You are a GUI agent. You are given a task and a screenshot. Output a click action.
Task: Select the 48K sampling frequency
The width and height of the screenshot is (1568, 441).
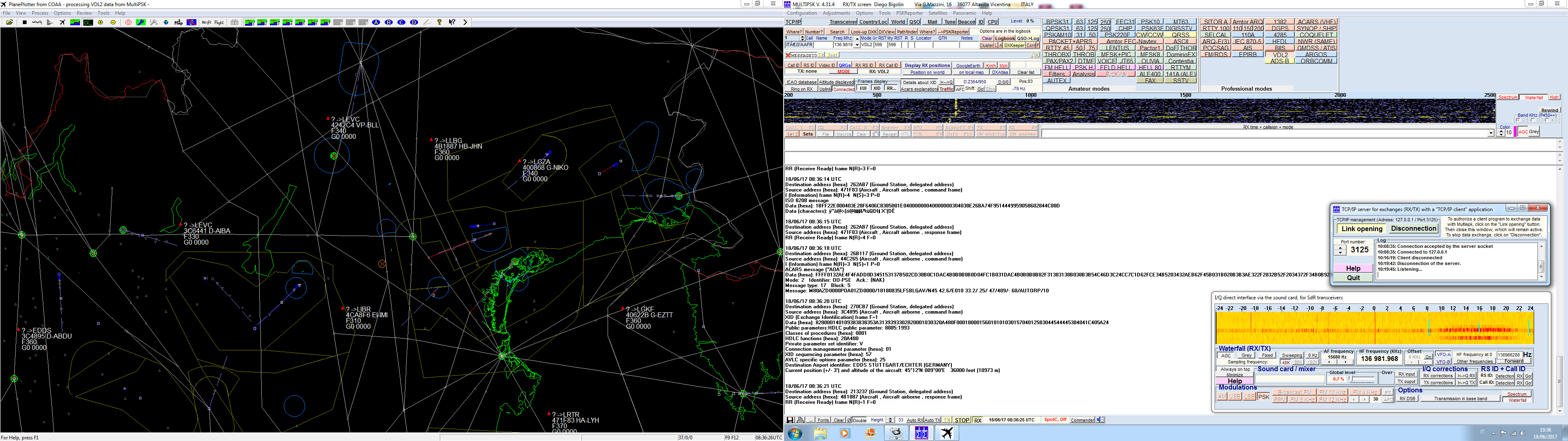(x=1286, y=363)
